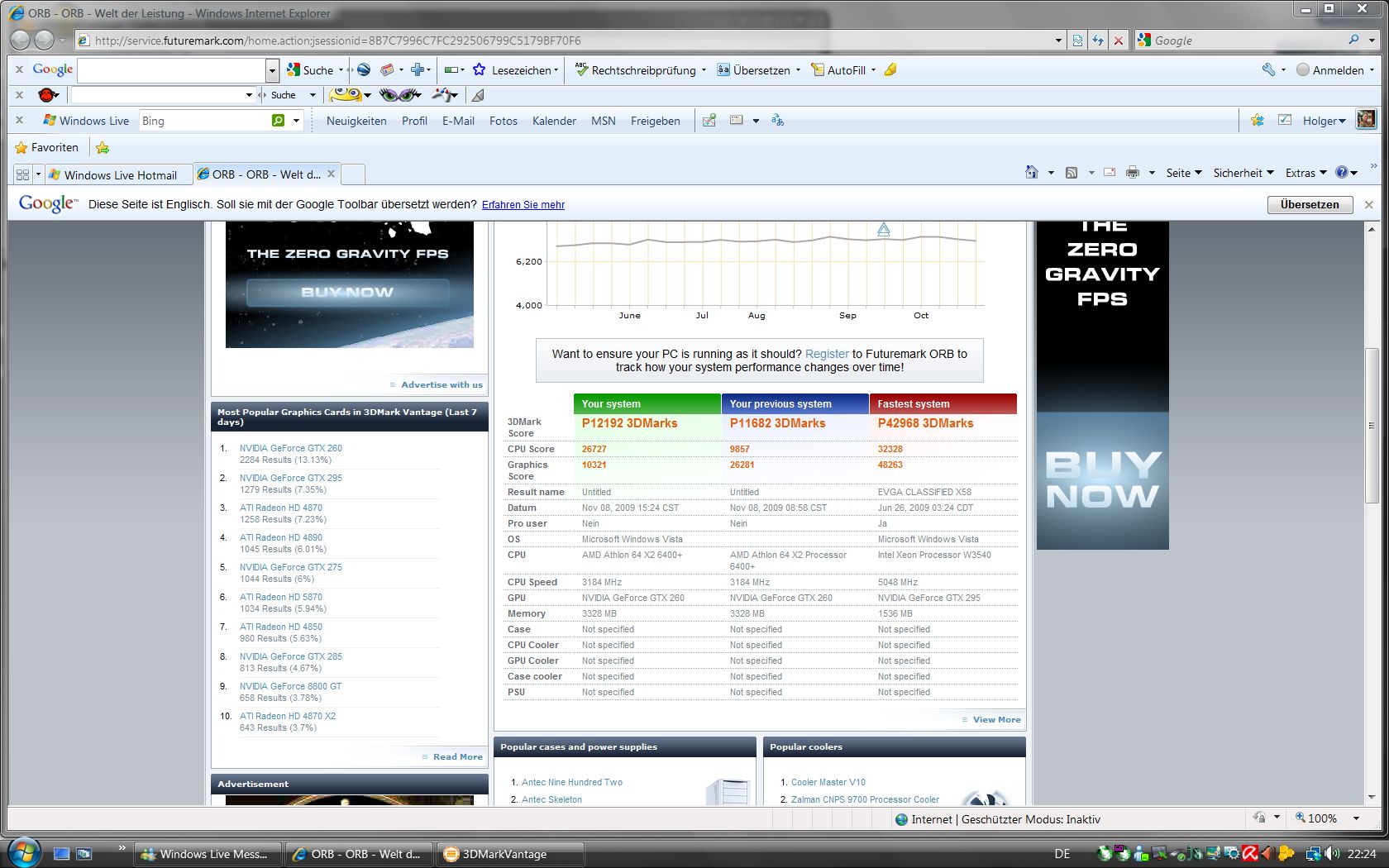This screenshot has height=868, width=1389.
Task: Open the zoom level 100% dropdown
Action: pos(1356,818)
